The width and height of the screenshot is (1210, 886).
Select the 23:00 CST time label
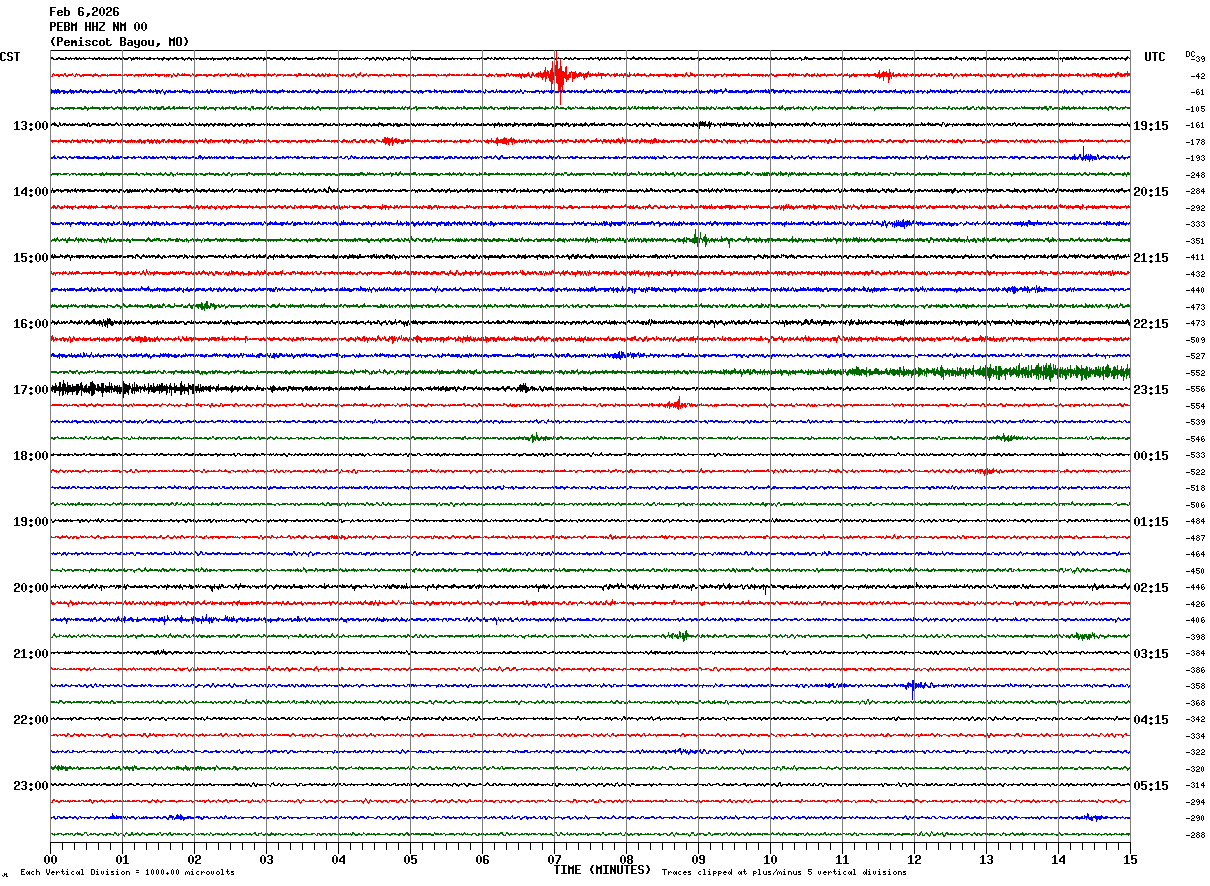point(30,786)
